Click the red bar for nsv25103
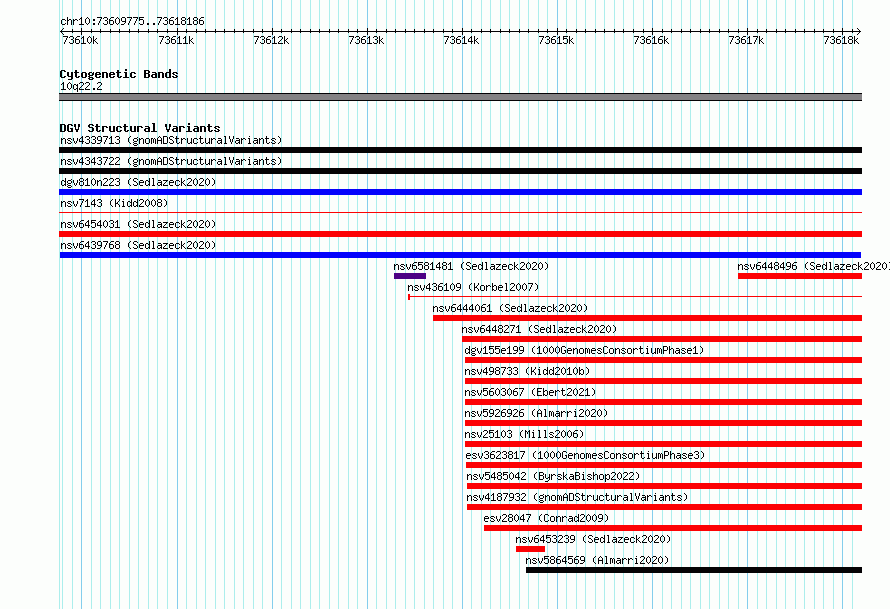This screenshot has height=609, width=890. coord(664,444)
